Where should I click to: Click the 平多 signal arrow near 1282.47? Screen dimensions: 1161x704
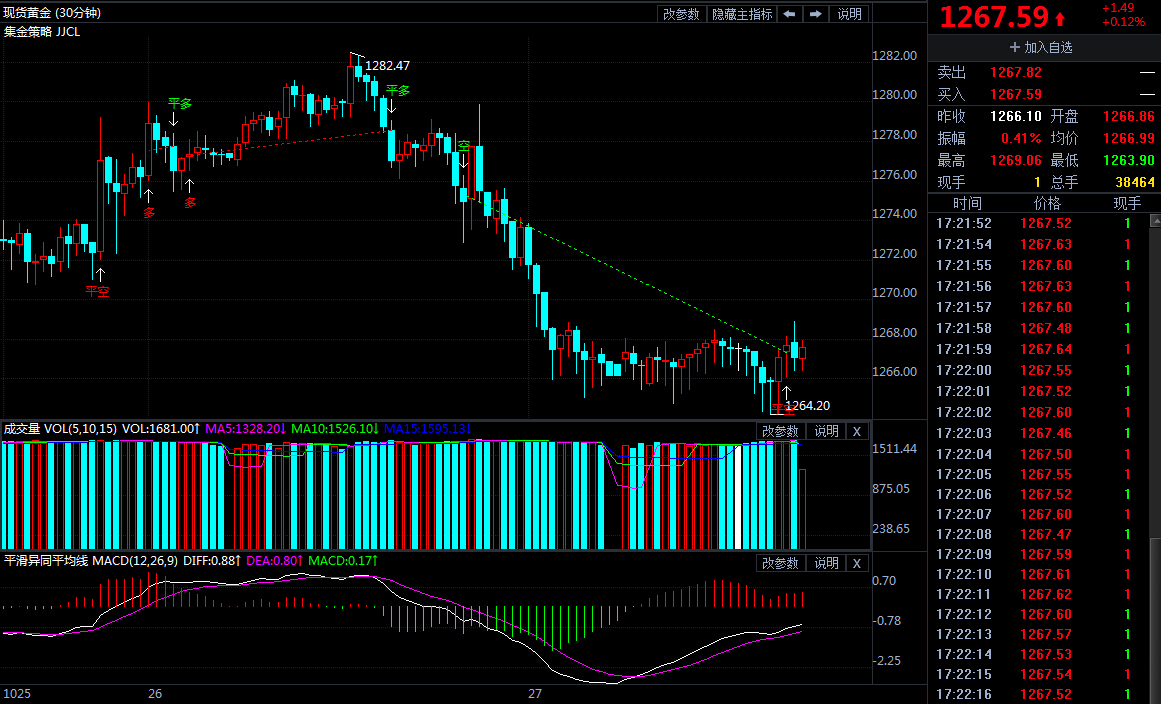point(397,91)
